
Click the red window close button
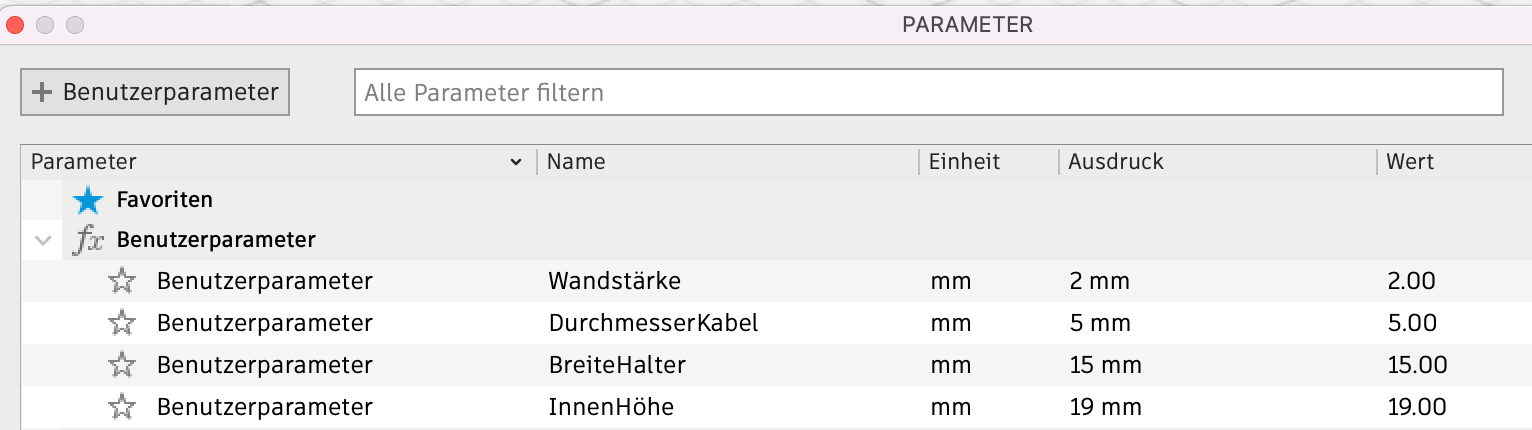[16, 24]
